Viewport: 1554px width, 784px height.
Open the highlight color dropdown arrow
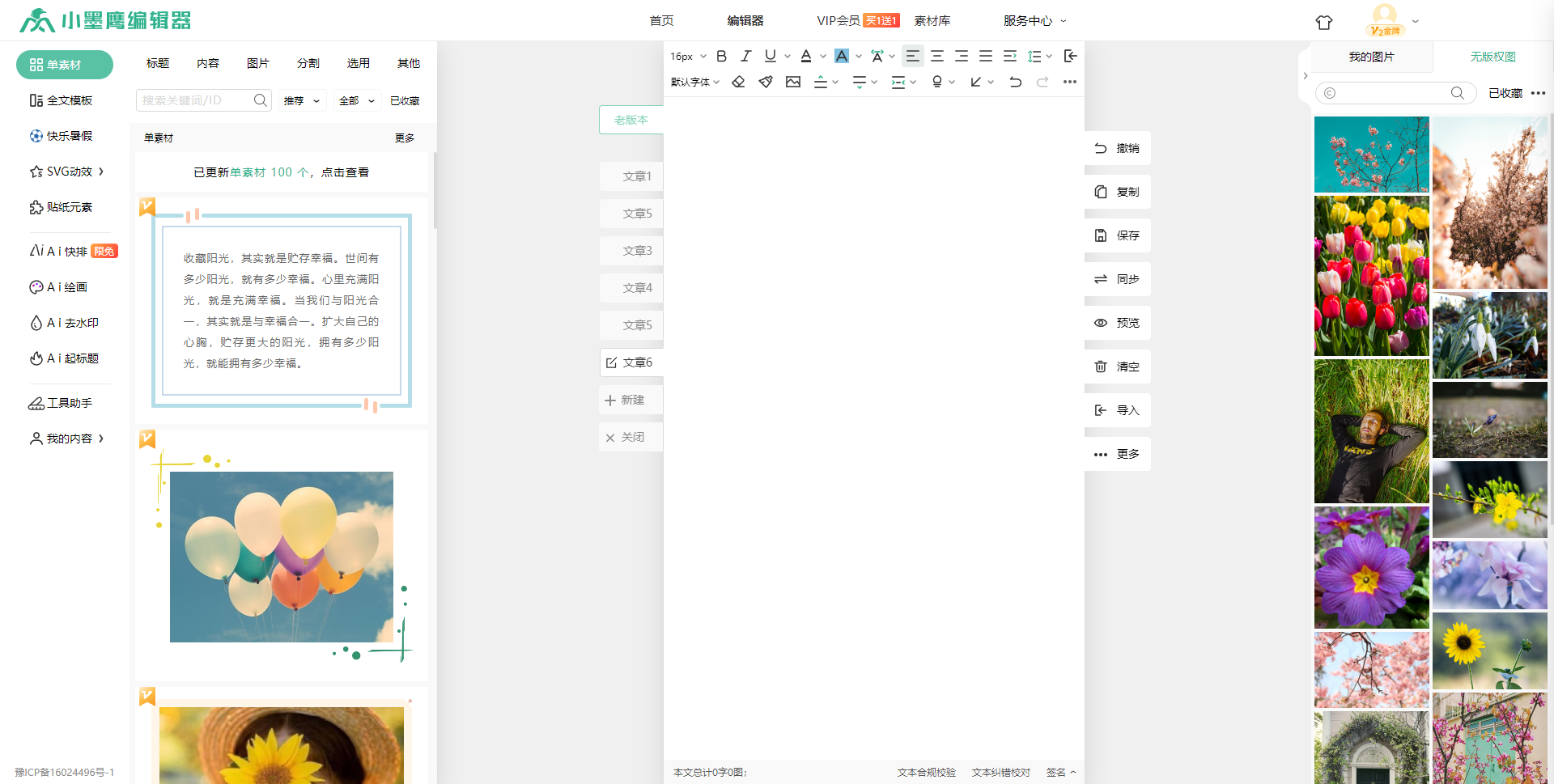(x=859, y=56)
